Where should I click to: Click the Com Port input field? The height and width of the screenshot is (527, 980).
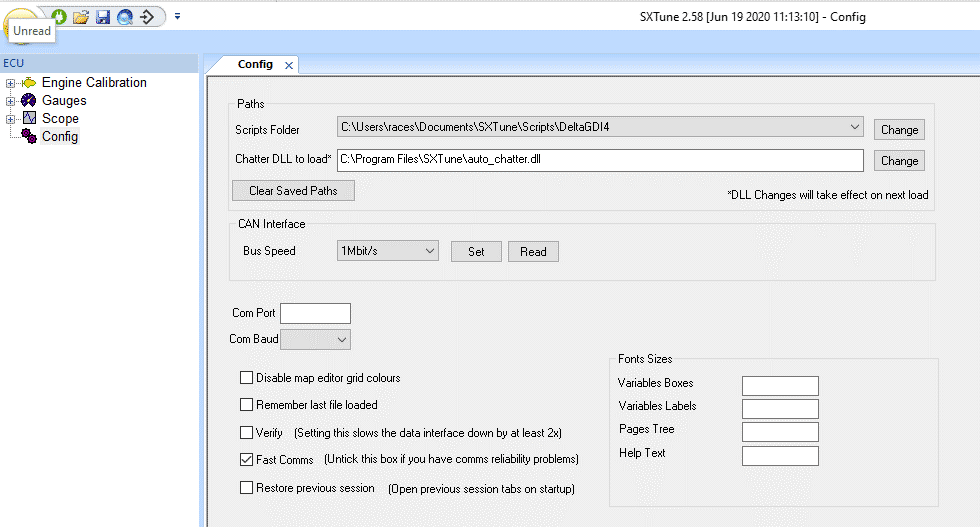point(316,313)
